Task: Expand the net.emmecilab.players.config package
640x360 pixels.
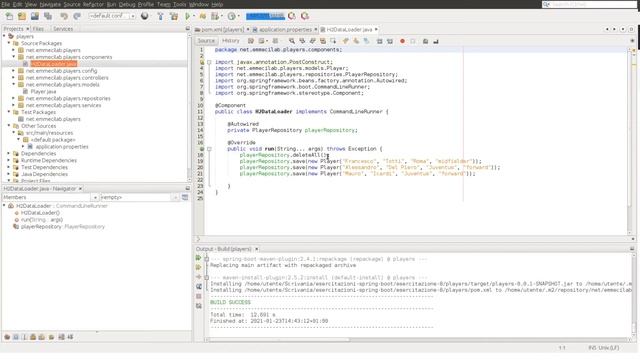Action: [x=13, y=71]
